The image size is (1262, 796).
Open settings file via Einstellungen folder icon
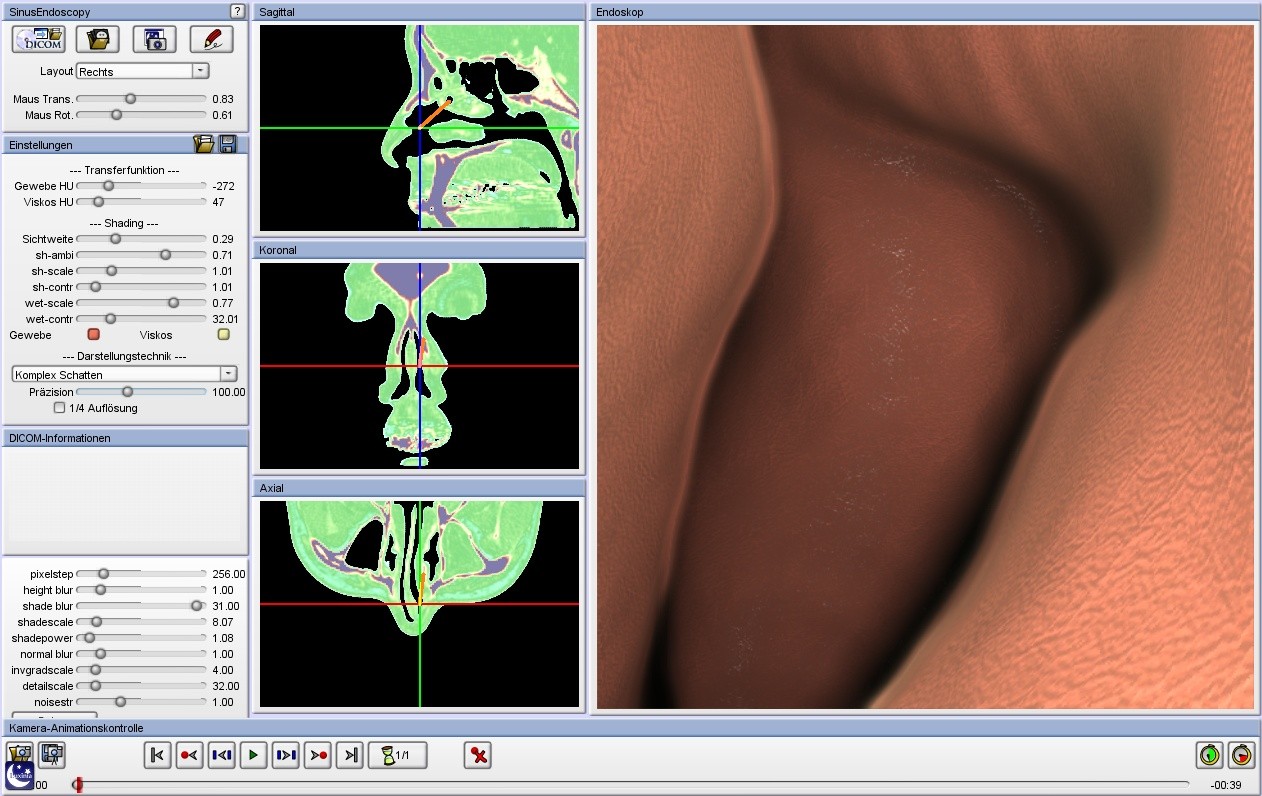click(204, 145)
